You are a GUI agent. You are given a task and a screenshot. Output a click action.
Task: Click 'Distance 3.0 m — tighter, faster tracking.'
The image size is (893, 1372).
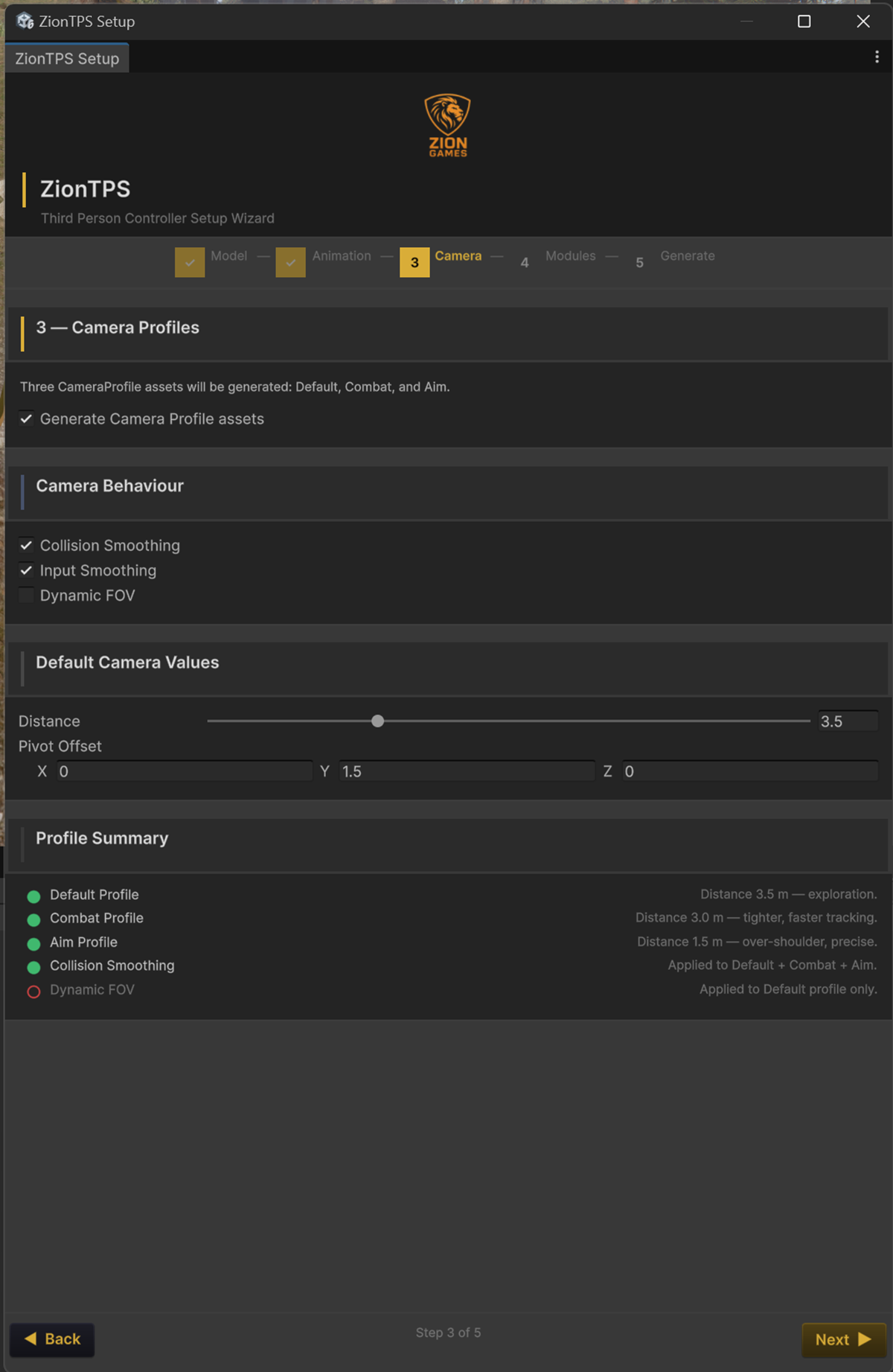click(756, 918)
